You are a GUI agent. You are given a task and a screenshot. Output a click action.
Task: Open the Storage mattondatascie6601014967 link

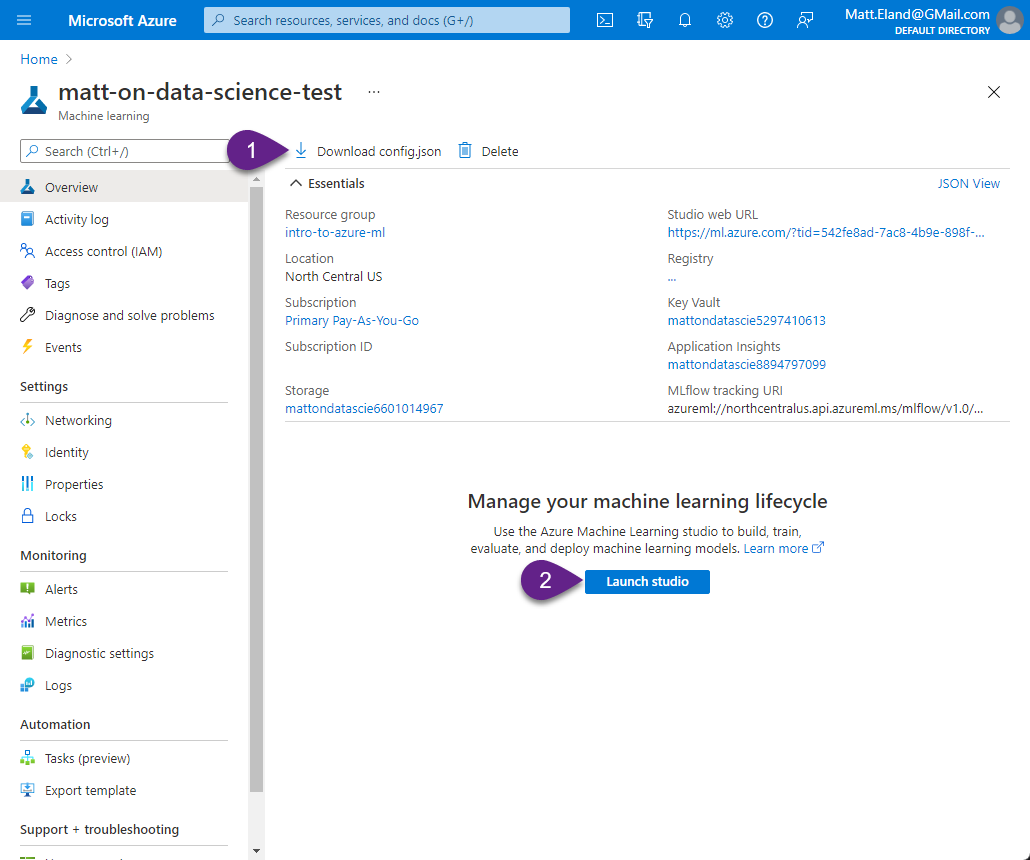[x=364, y=409]
